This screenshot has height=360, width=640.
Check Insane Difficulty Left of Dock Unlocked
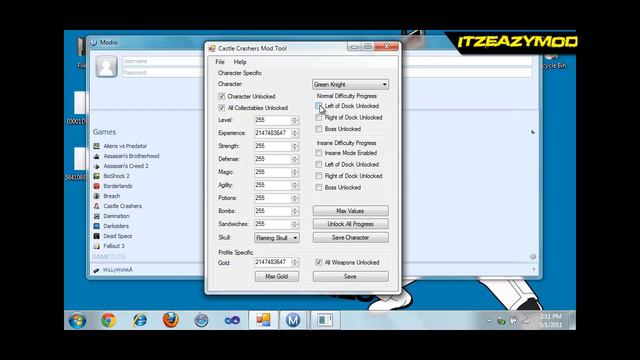pyautogui.click(x=319, y=164)
